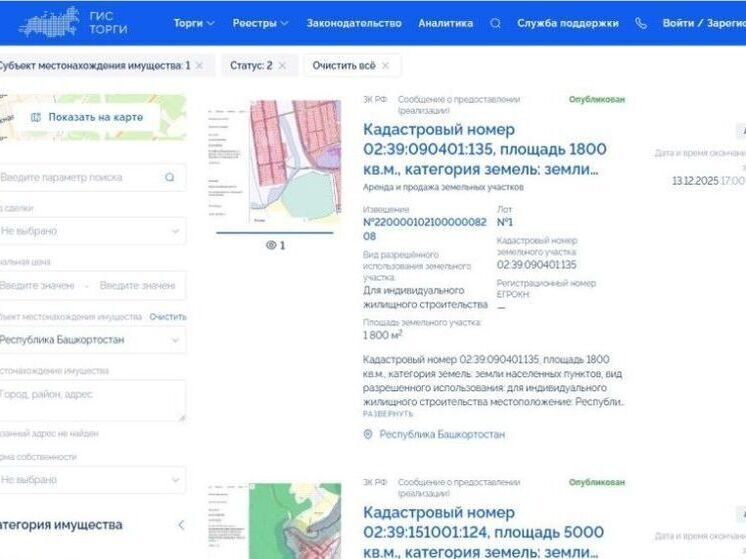
Task: Click Показать на карте button
Action: tap(89, 117)
